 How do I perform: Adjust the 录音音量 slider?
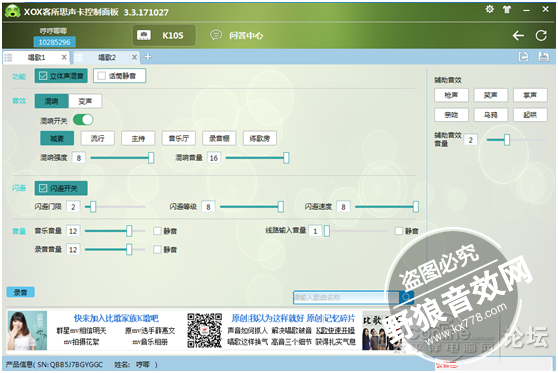pyautogui.click(x=129, y=249)
